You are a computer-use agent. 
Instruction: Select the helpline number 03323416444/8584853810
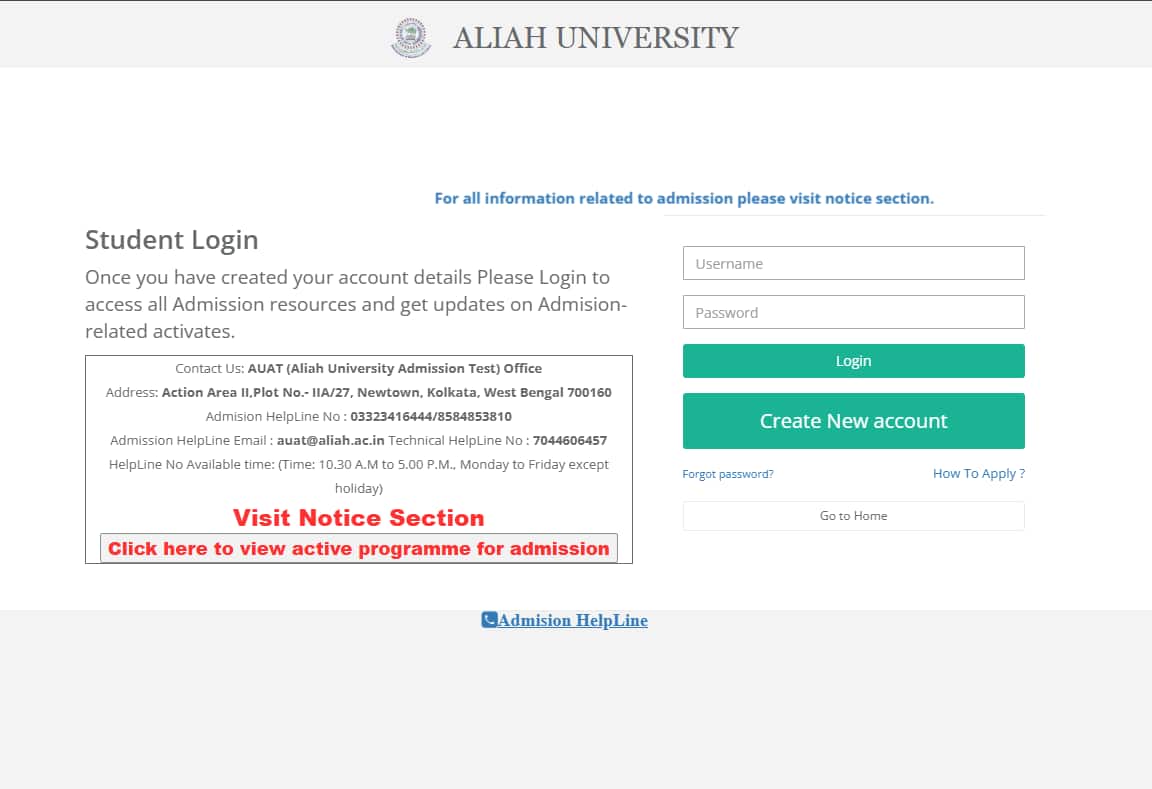tap(431, 416)
